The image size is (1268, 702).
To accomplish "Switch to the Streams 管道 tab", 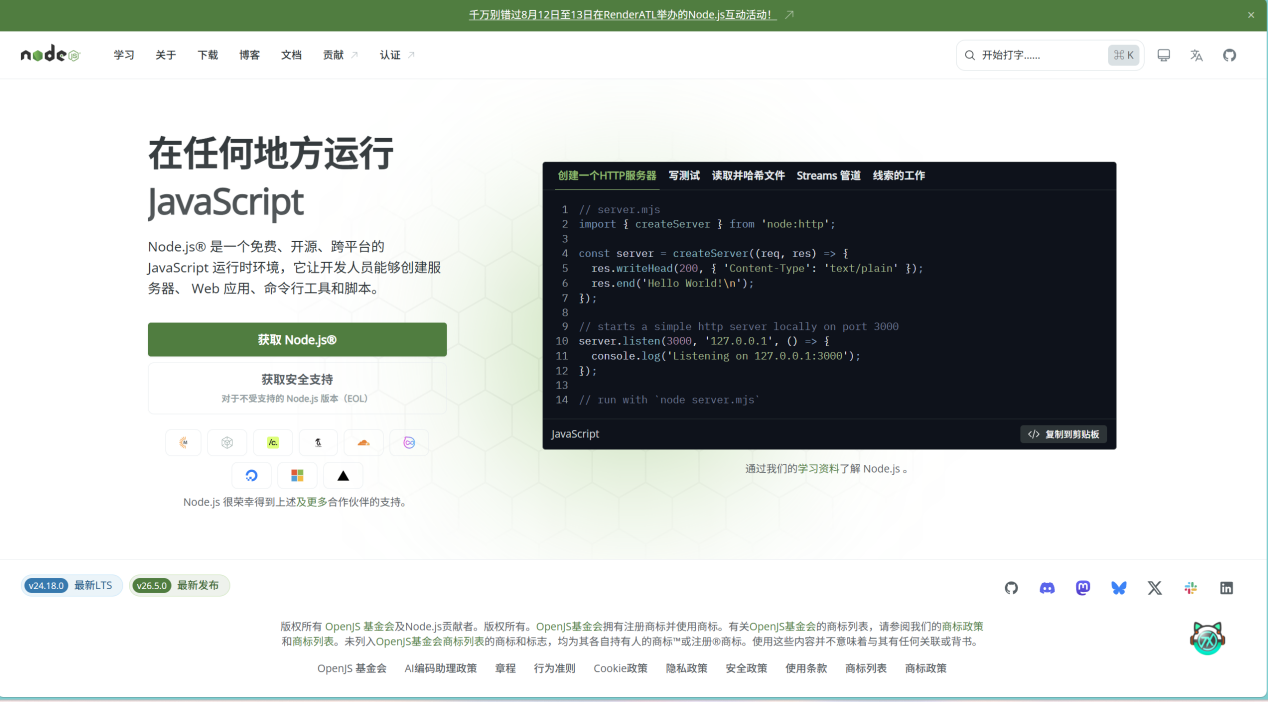I will tap(828, 175).
